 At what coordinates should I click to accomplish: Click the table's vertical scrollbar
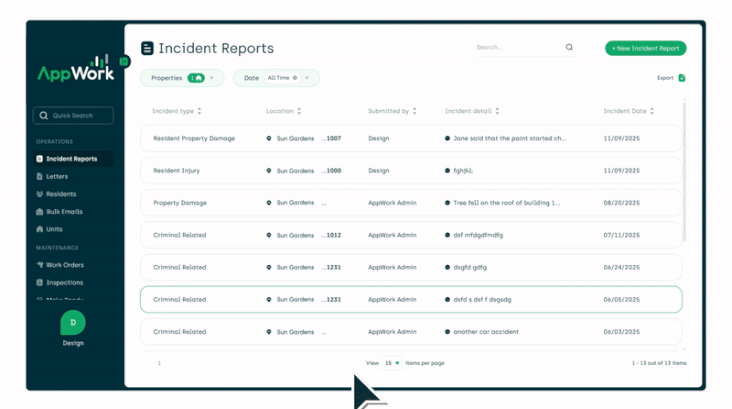[685, 170]
